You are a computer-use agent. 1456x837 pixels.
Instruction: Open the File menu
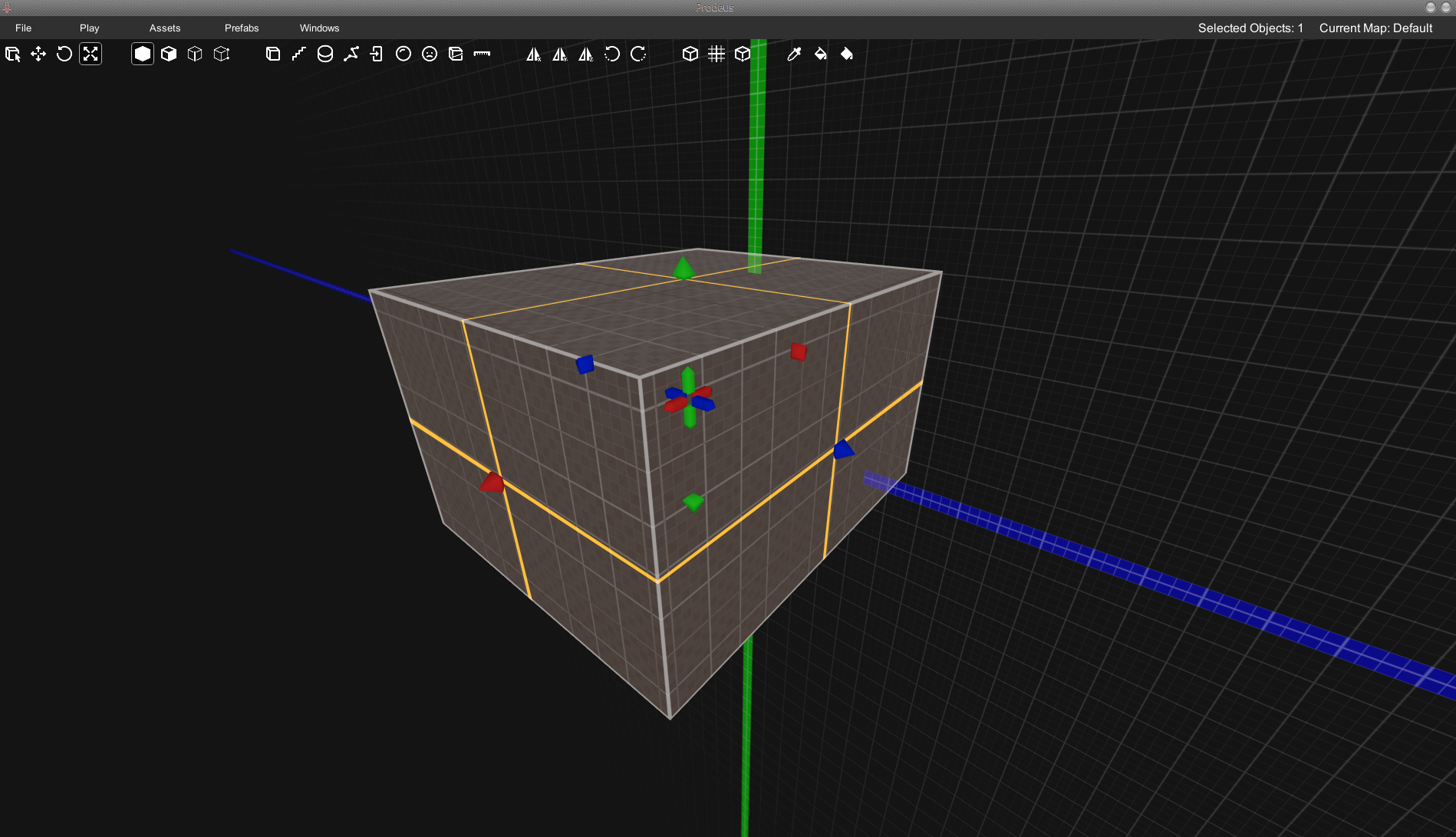click(x=24, y=28)
